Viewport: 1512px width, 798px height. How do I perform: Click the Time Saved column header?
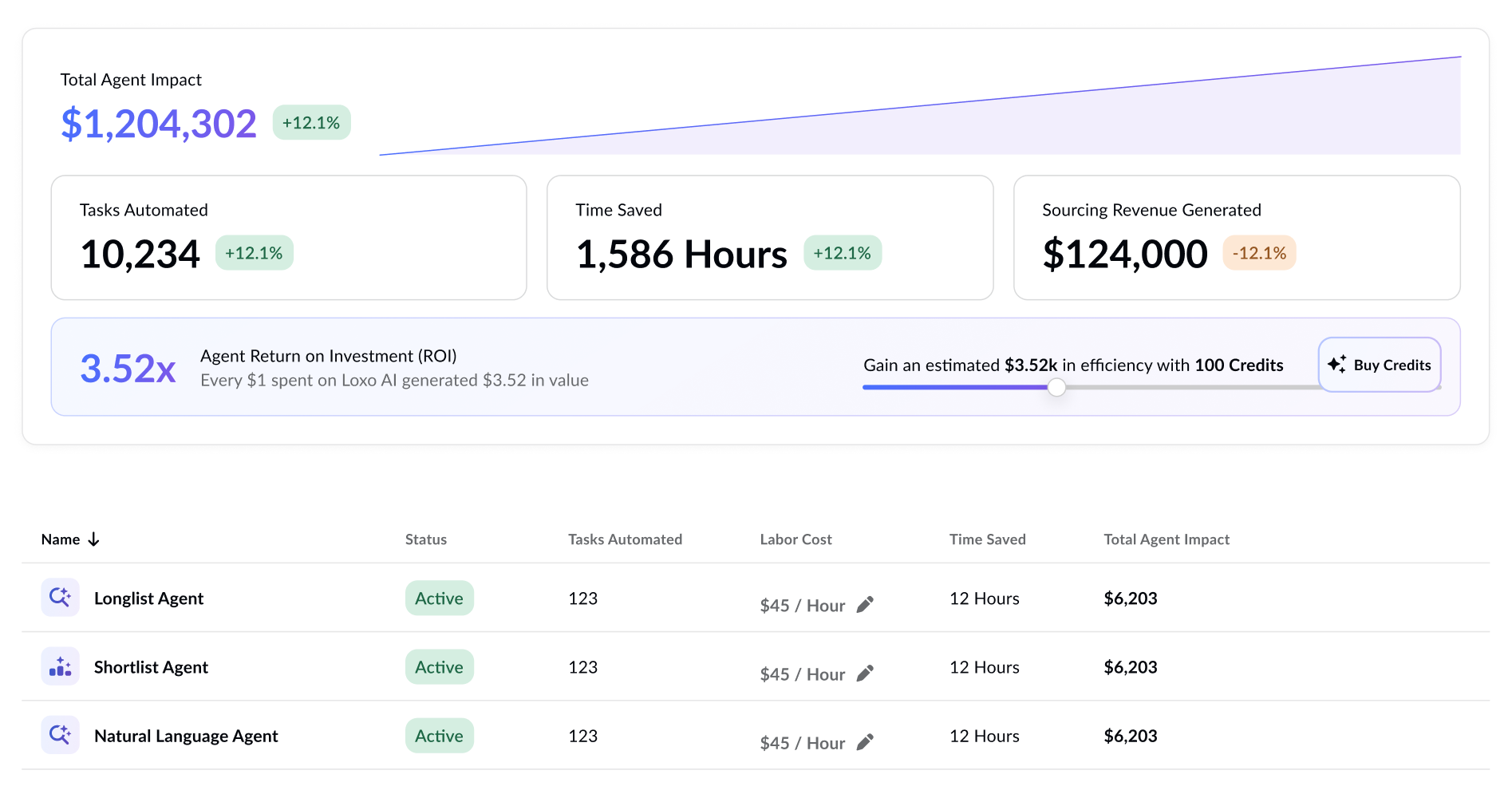click(987, 539)
